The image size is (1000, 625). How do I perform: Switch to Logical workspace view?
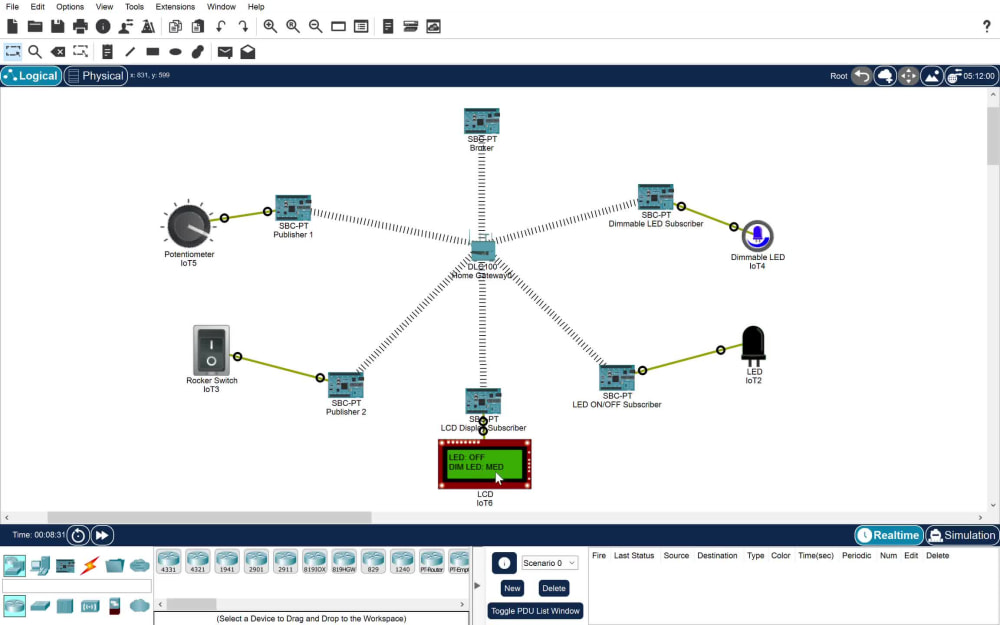pyautogui.click(x=31, y=76)
